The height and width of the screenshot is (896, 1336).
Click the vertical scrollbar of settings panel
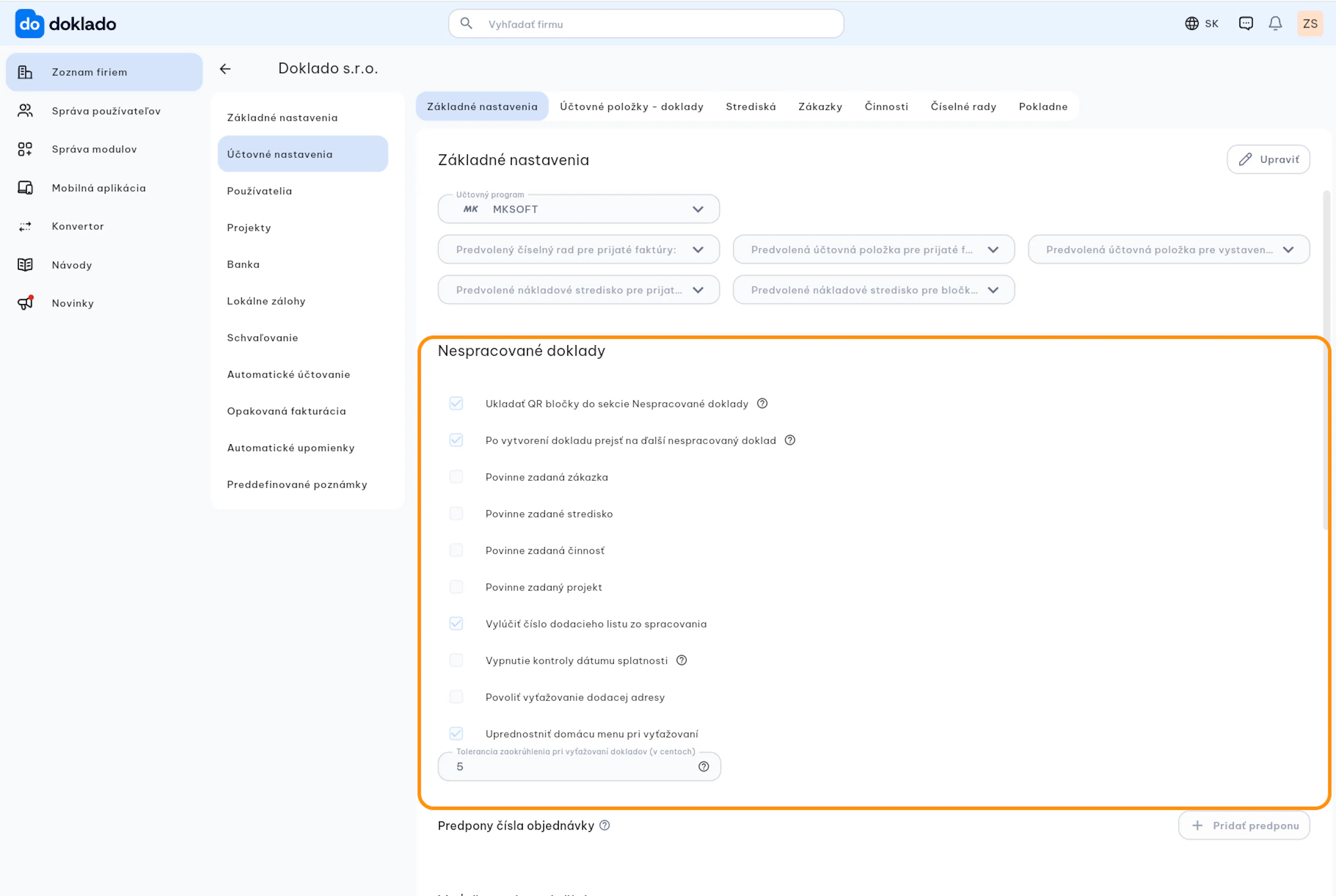(1326, 360)
